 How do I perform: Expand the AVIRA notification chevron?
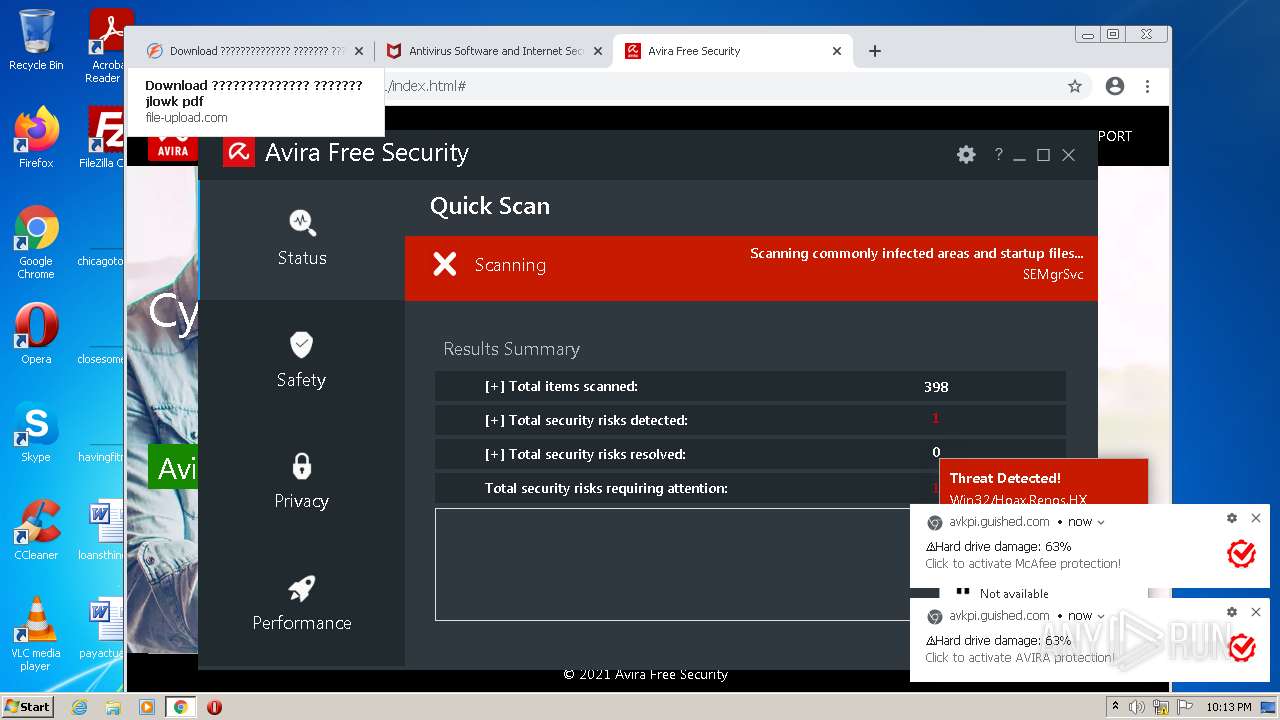1101,616
